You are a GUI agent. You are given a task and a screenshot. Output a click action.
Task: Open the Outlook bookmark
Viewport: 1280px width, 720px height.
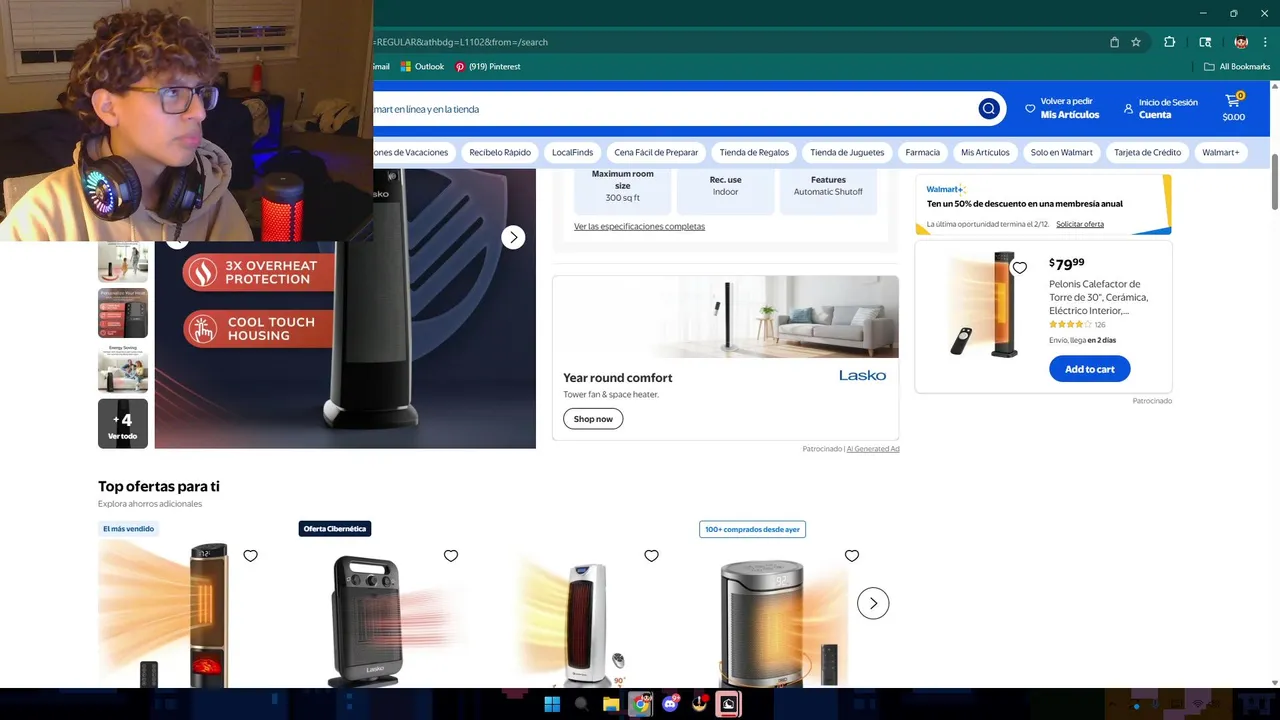coord(422,67)
